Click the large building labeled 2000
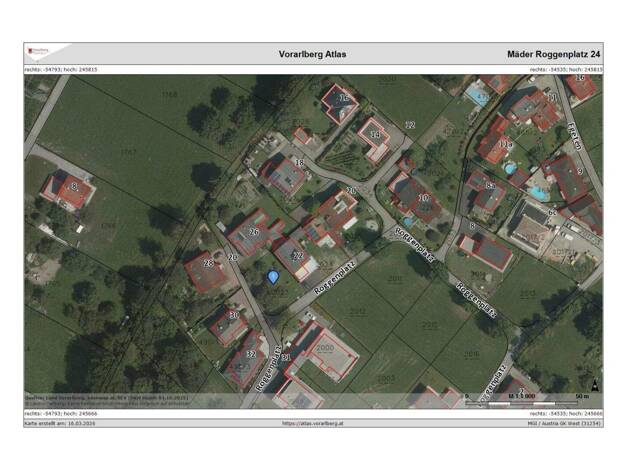The width and height of the screenshot is (626, 470). pos(323,351)
